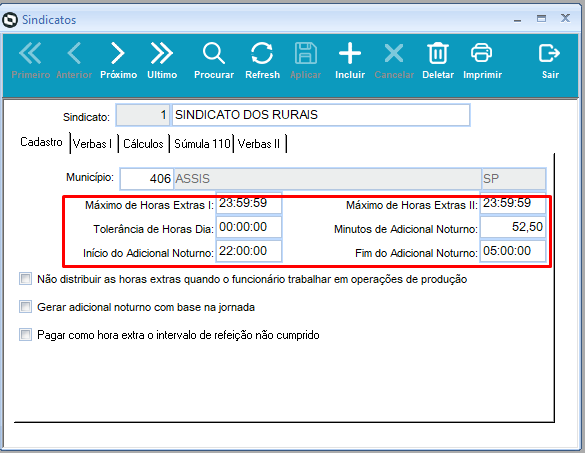
Task: Click the Sindicato code field showing 1
Action: click(x=143, y=115)
